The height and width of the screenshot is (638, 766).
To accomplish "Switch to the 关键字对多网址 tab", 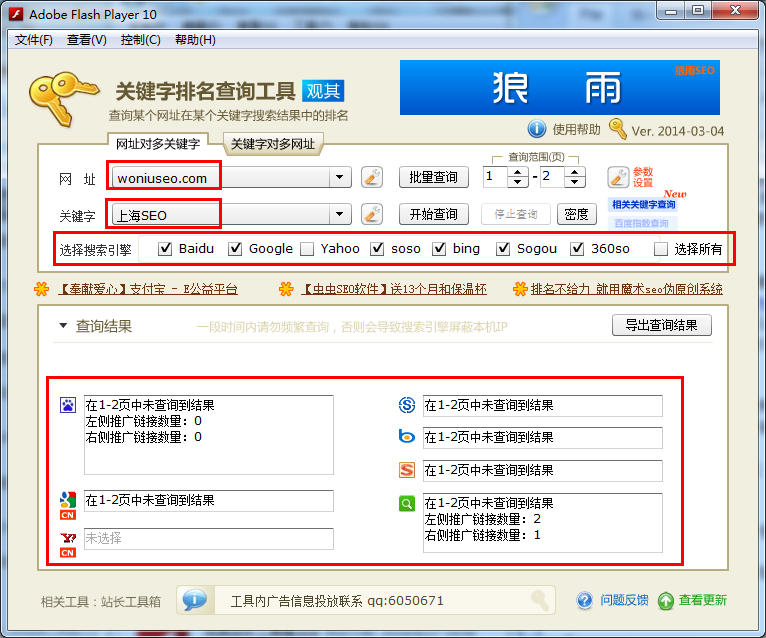I will (273, 144).
